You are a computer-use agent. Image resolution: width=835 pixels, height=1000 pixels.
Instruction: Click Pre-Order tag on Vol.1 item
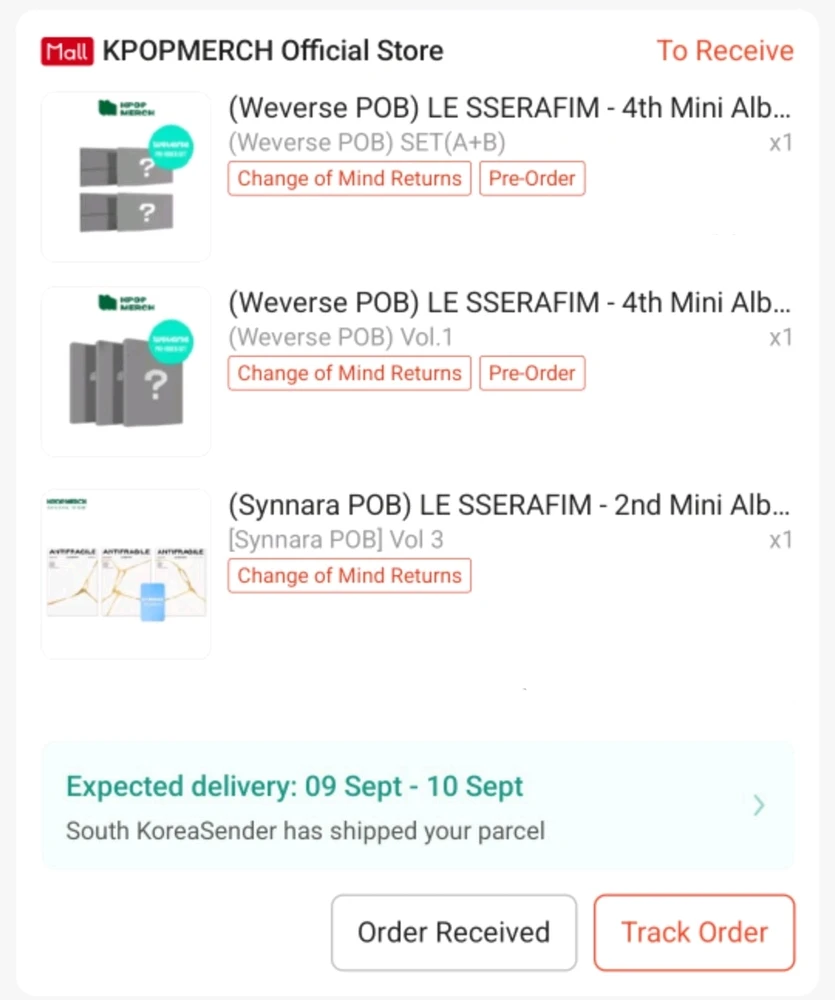pyautogui.click(x=532, y=374)
